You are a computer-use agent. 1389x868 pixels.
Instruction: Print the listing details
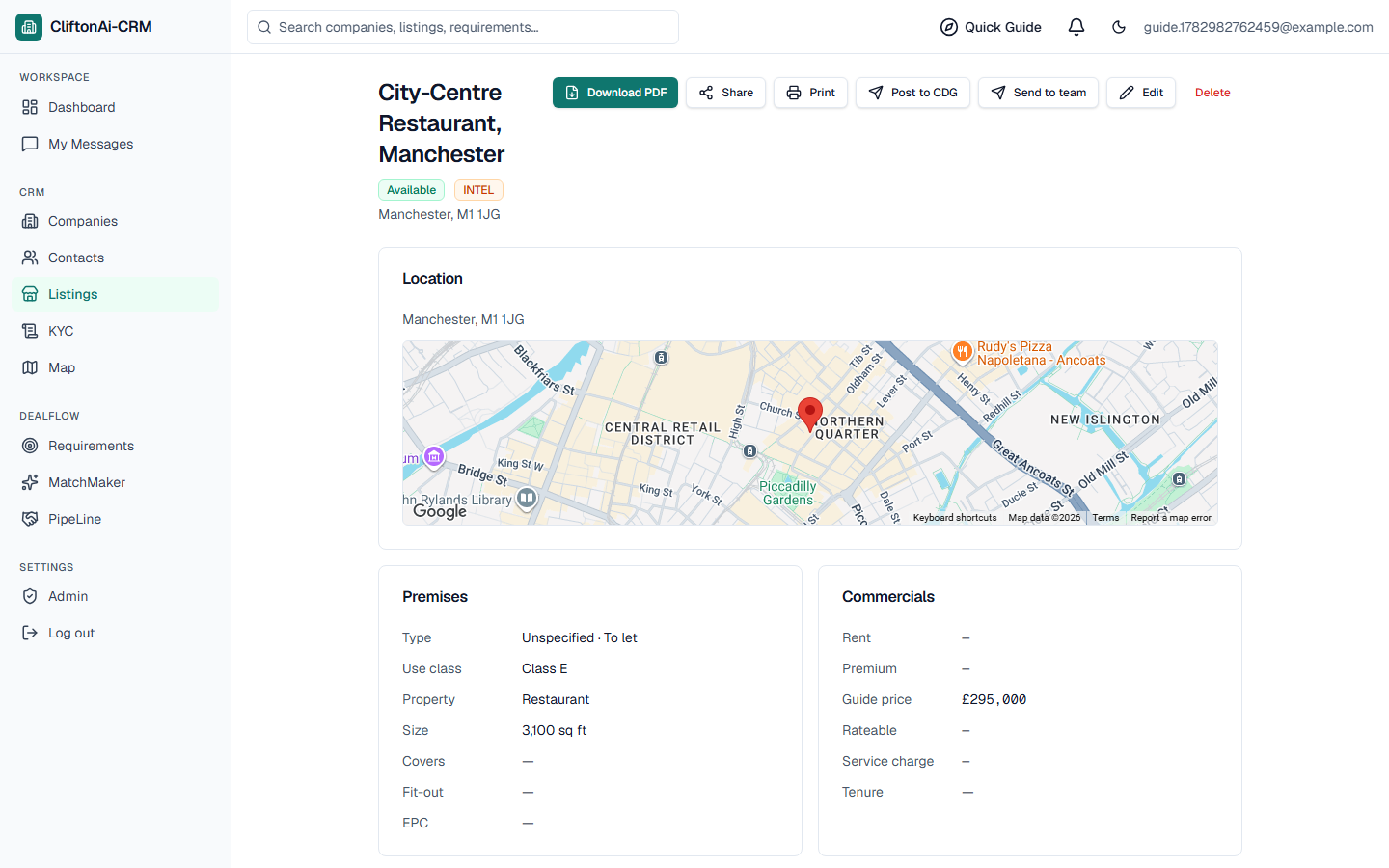coord(810,93)
